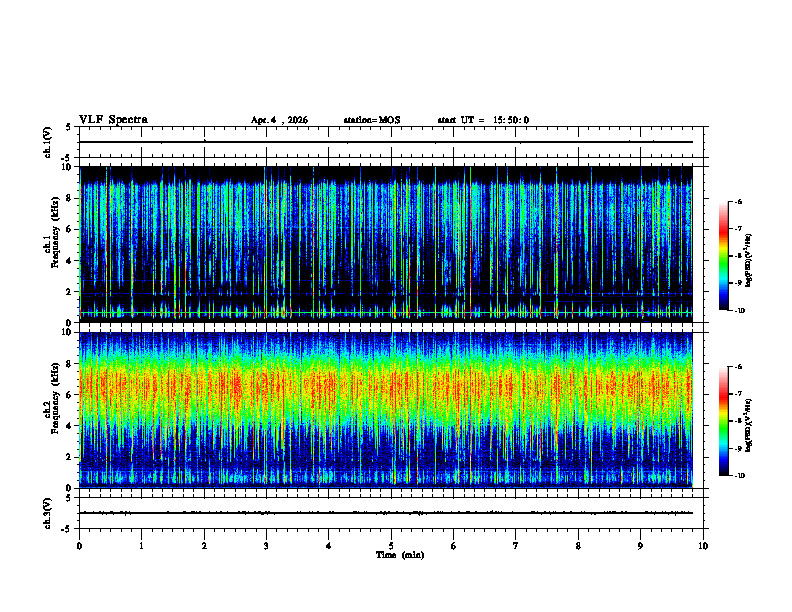Image resolution: width=792 pixels, height=612 pixels.
Task: Click the ch.1 colorbar "-10" scale label
Action: pos(740,311)
